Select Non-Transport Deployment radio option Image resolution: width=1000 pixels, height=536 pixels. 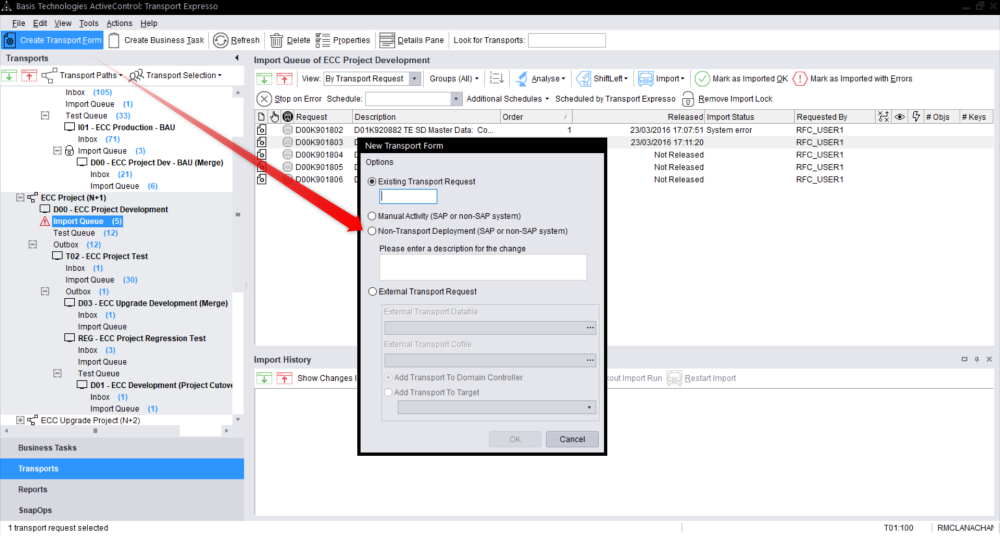(372, 231)
